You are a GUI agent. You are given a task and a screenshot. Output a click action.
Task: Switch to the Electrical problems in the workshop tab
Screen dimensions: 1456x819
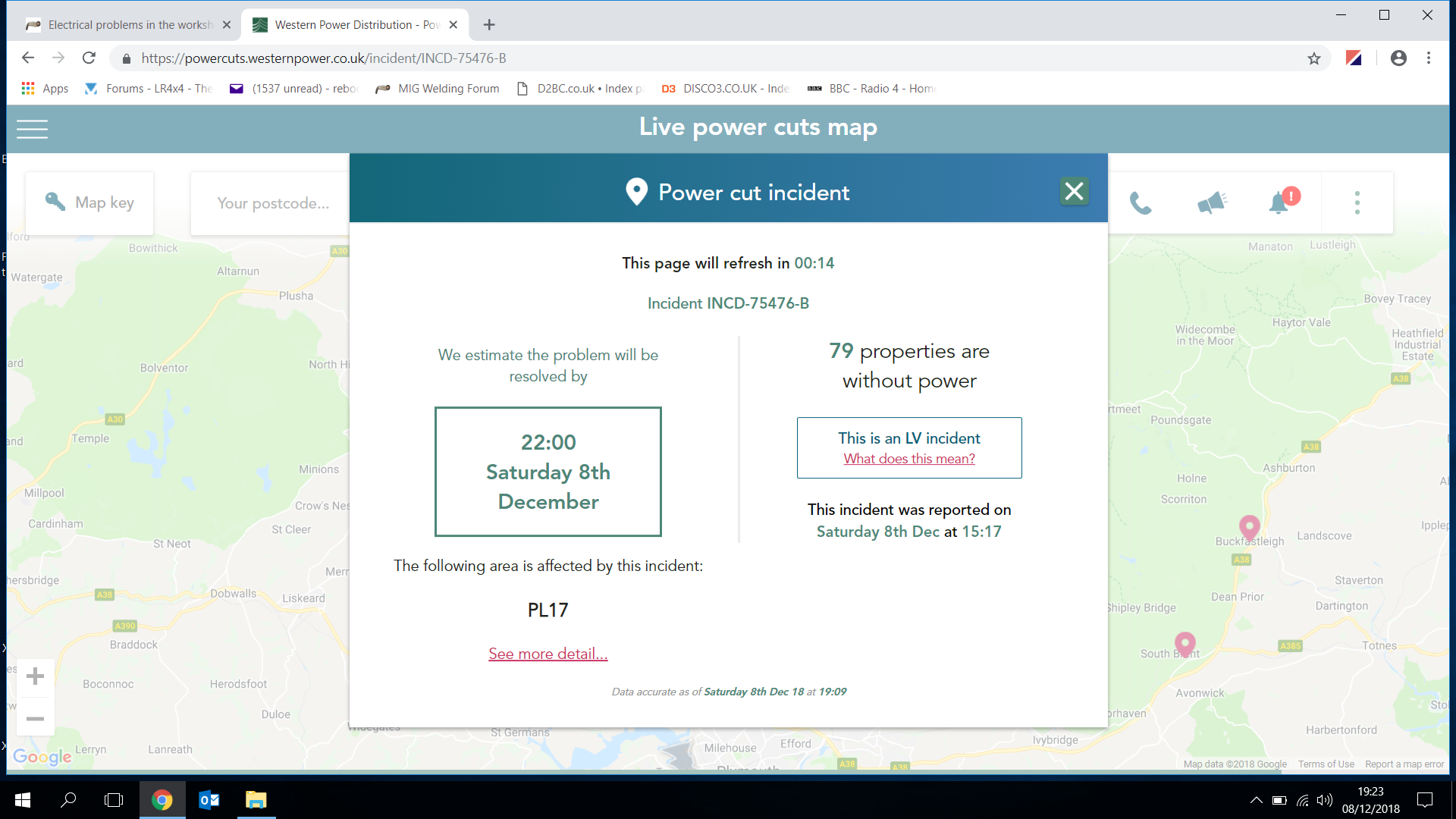click(129, 25)
